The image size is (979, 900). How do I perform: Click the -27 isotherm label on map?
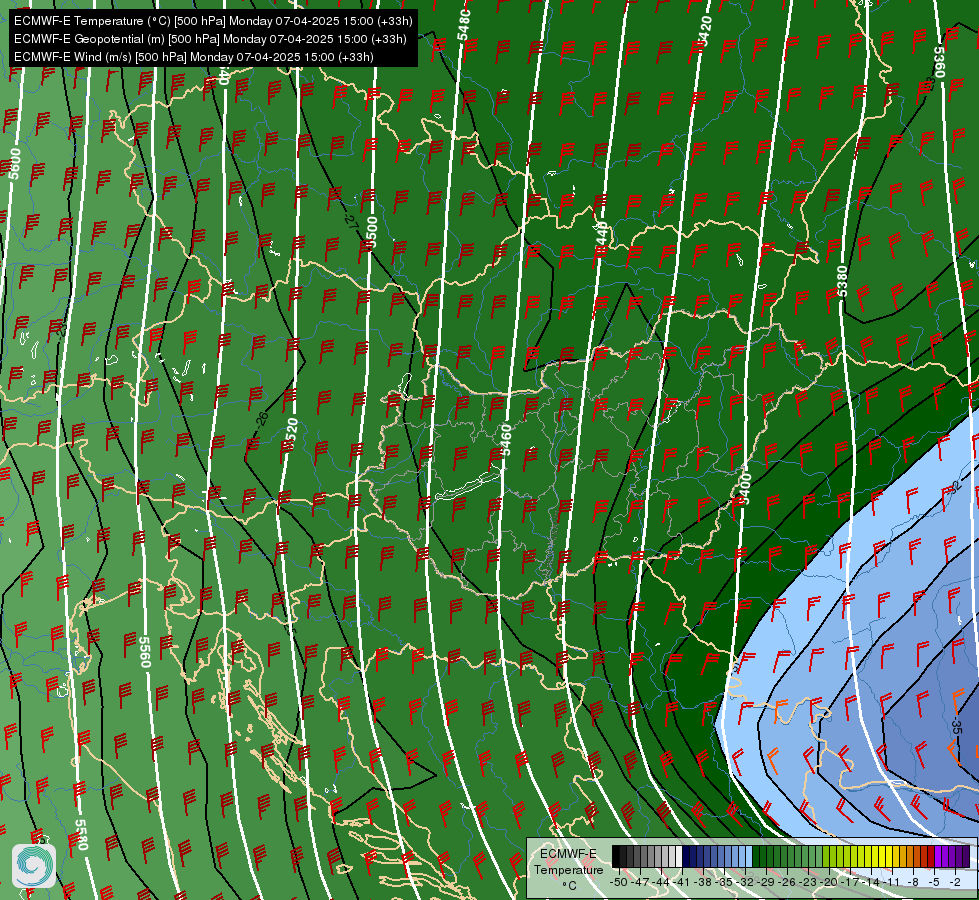352,220
